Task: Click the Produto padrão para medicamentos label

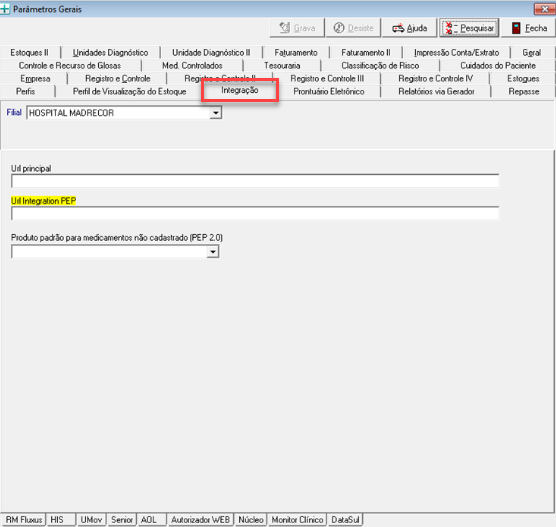Action: click(x=117, y=238)
